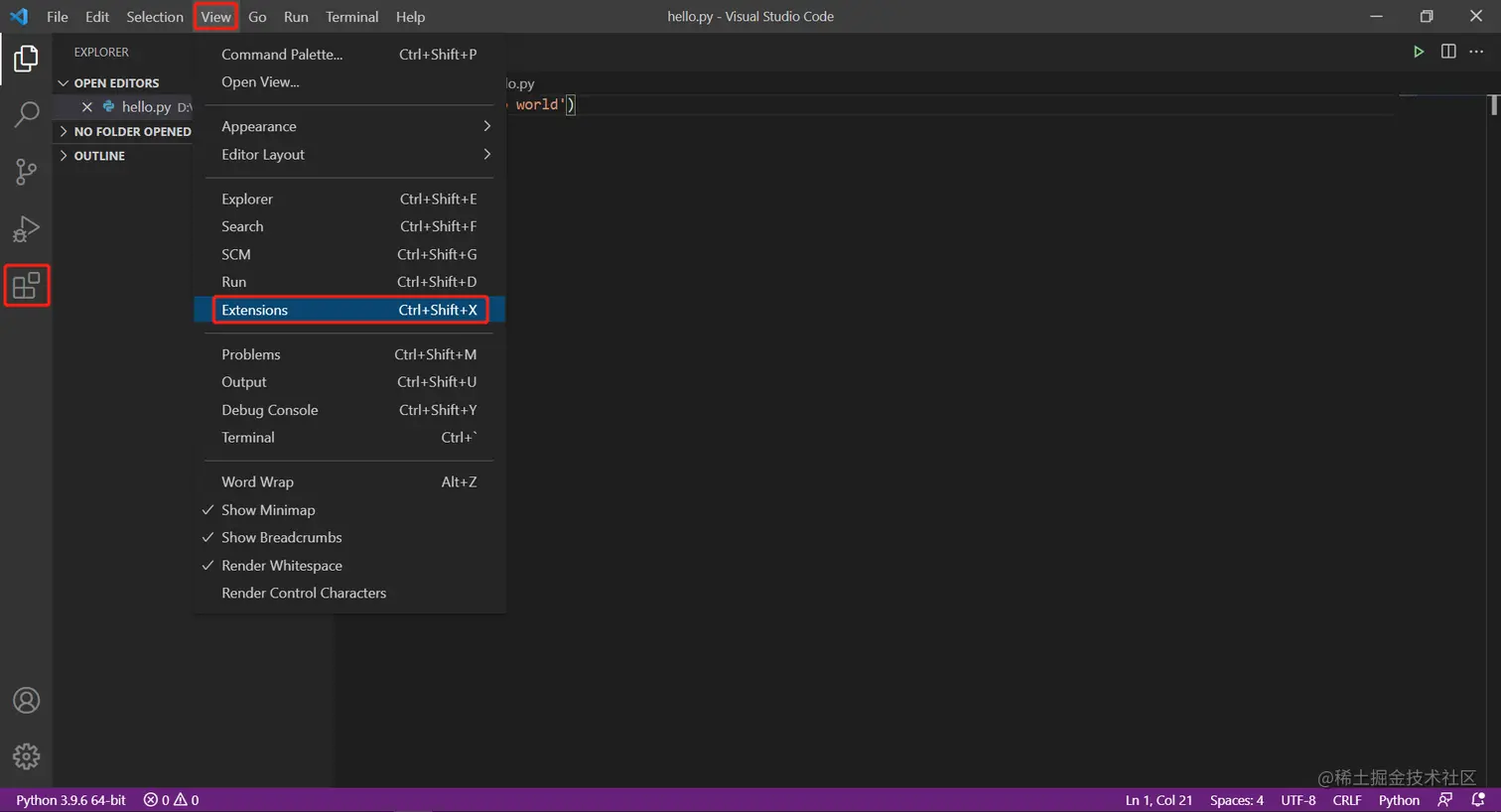
Task: Uncheck Show Breadcrumbs
Action: coord(349,537)
